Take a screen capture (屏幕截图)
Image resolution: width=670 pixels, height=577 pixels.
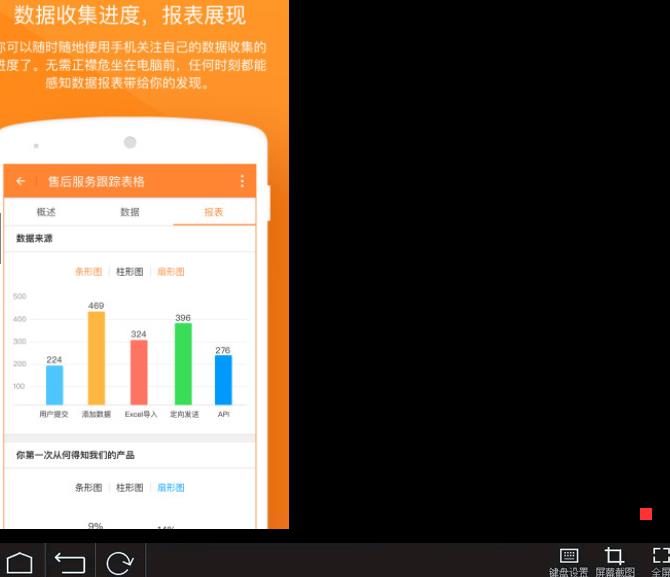615,562
